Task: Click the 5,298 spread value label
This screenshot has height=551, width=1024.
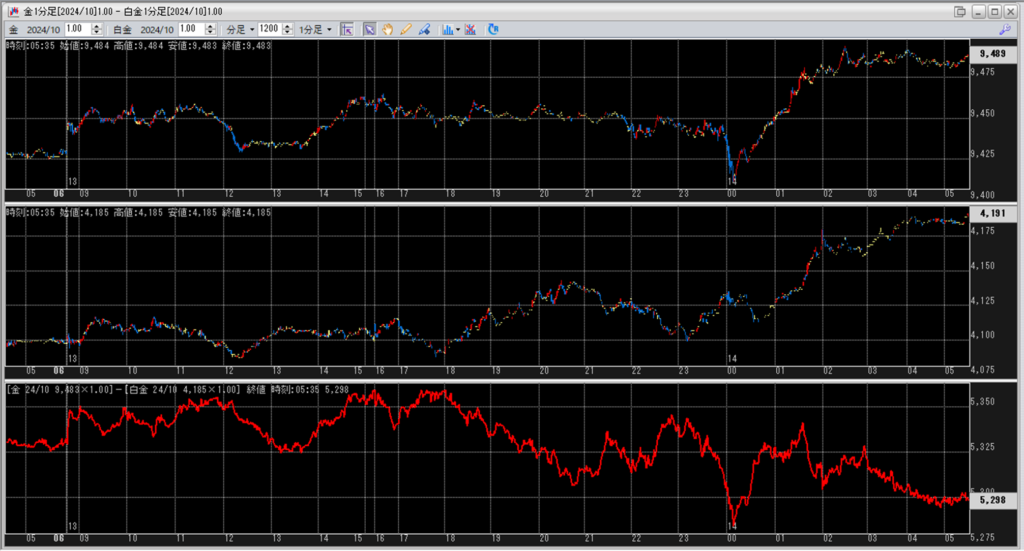Action: click(993, 499)
